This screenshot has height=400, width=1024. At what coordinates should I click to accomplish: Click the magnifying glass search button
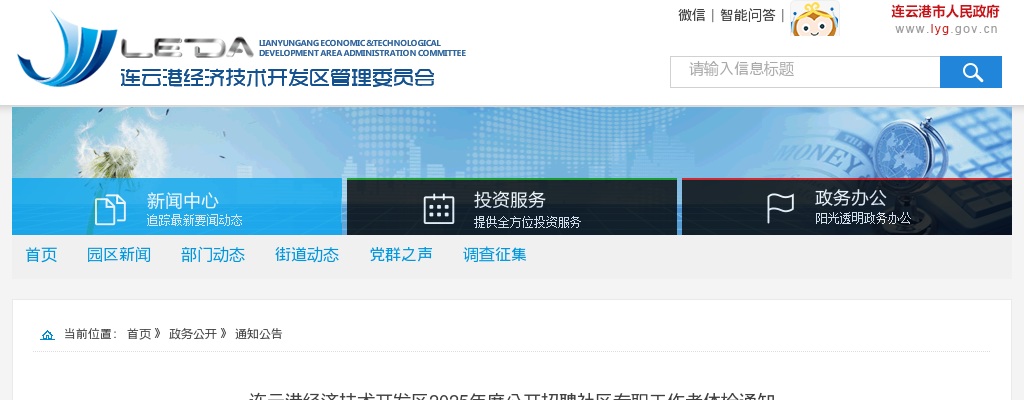pos(970,72)
